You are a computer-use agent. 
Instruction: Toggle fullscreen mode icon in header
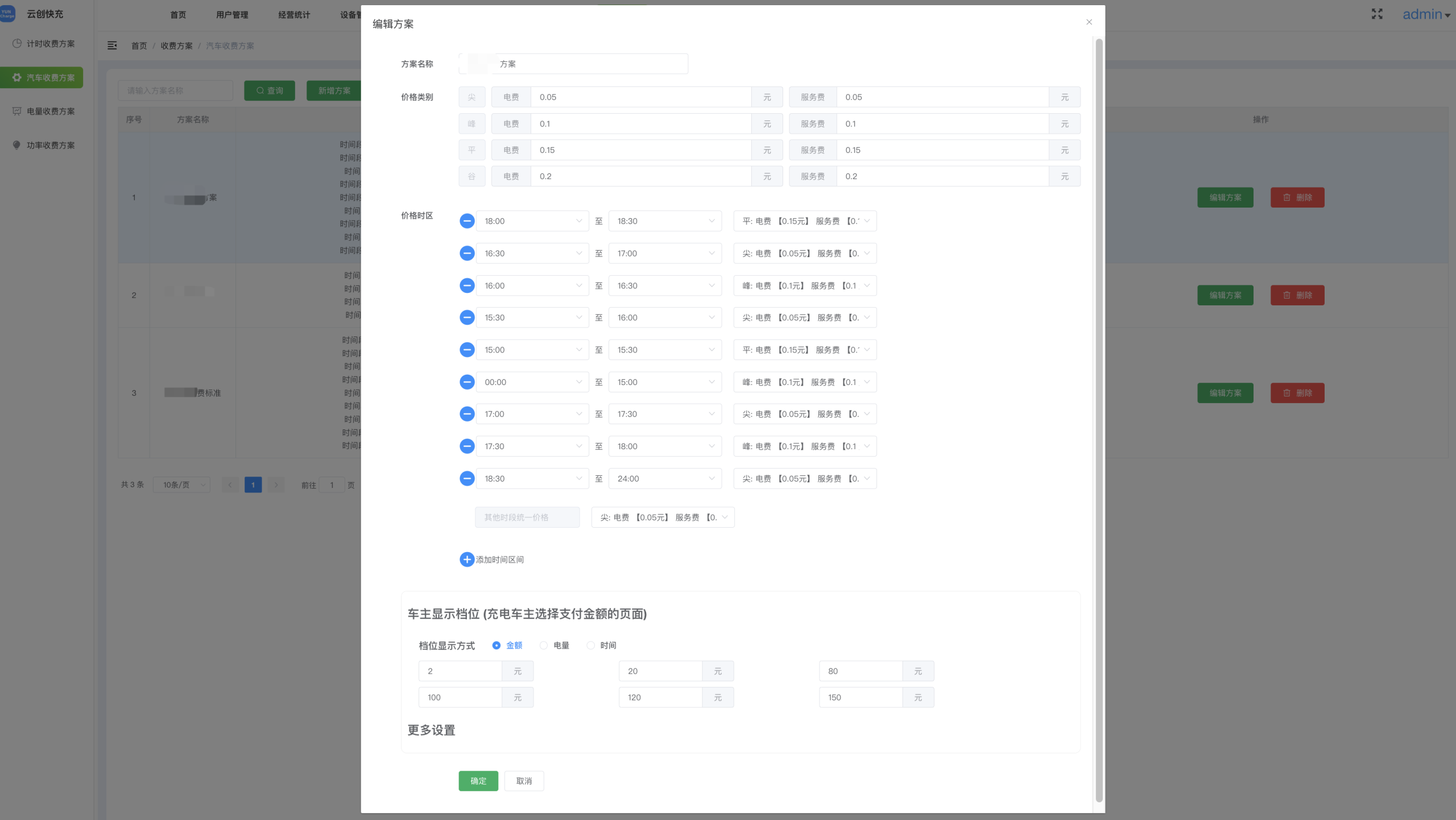(x=1377, y=14)
